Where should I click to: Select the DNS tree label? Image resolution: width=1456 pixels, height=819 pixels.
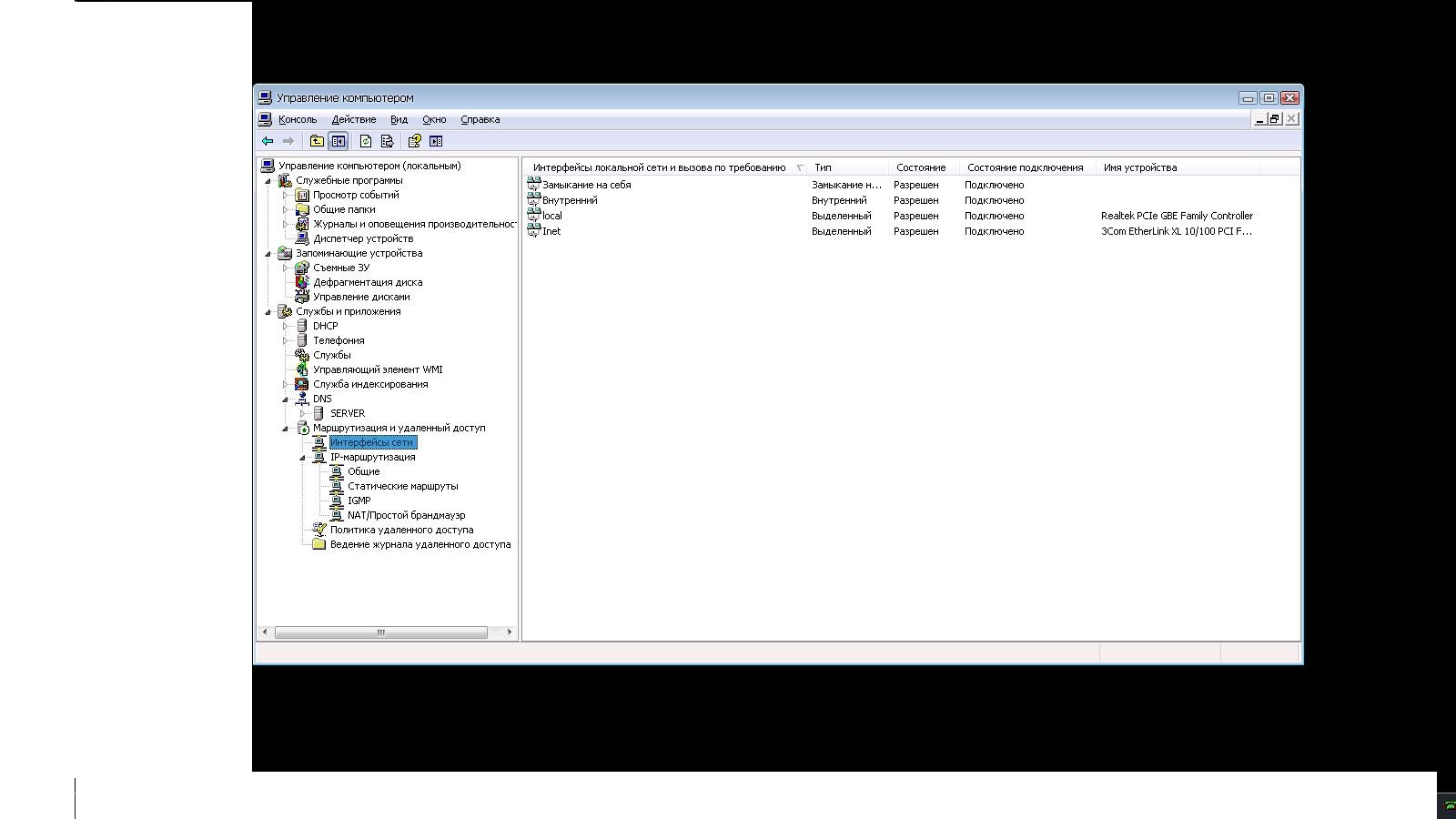tap(322, 399)
